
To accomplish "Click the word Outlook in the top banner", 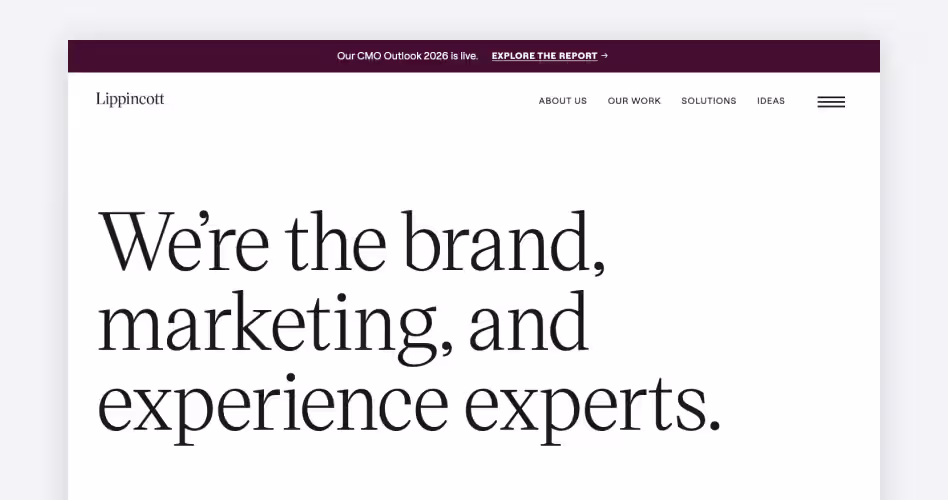I will coord(403,56).
